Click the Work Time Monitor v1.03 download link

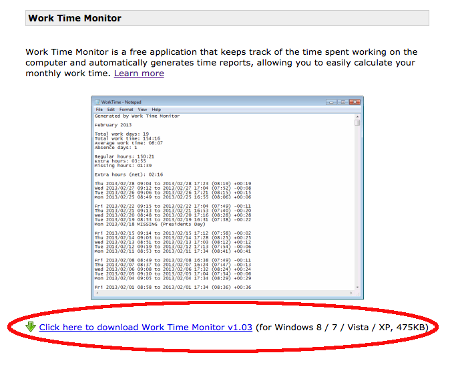[146, 327]
